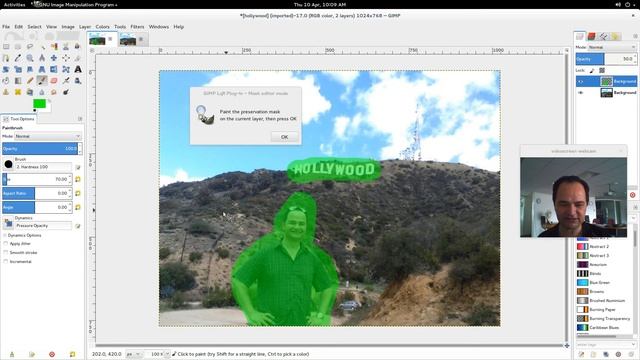640x360 pixels.
Task: Open the layers dock configuration menu arrow
Action: click(635, 36)
